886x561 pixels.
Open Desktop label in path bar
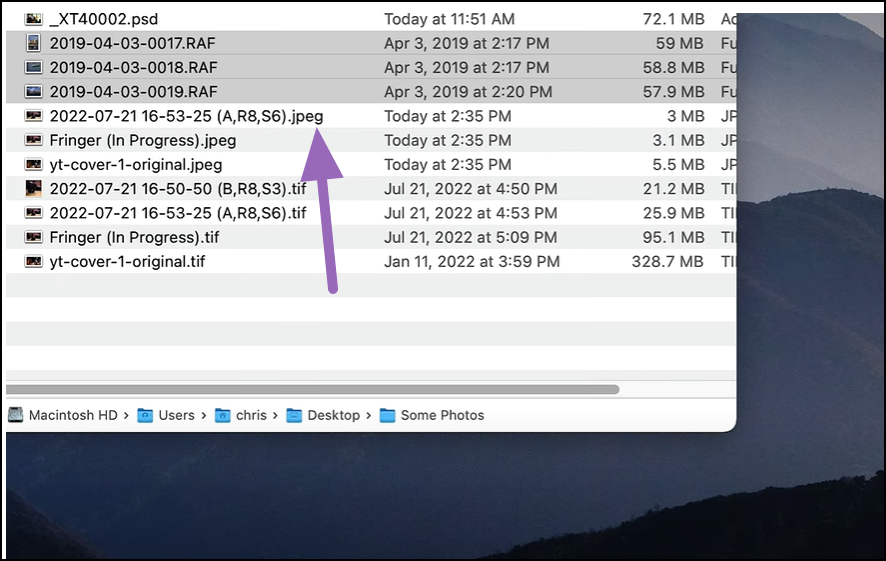pos(333,415)
